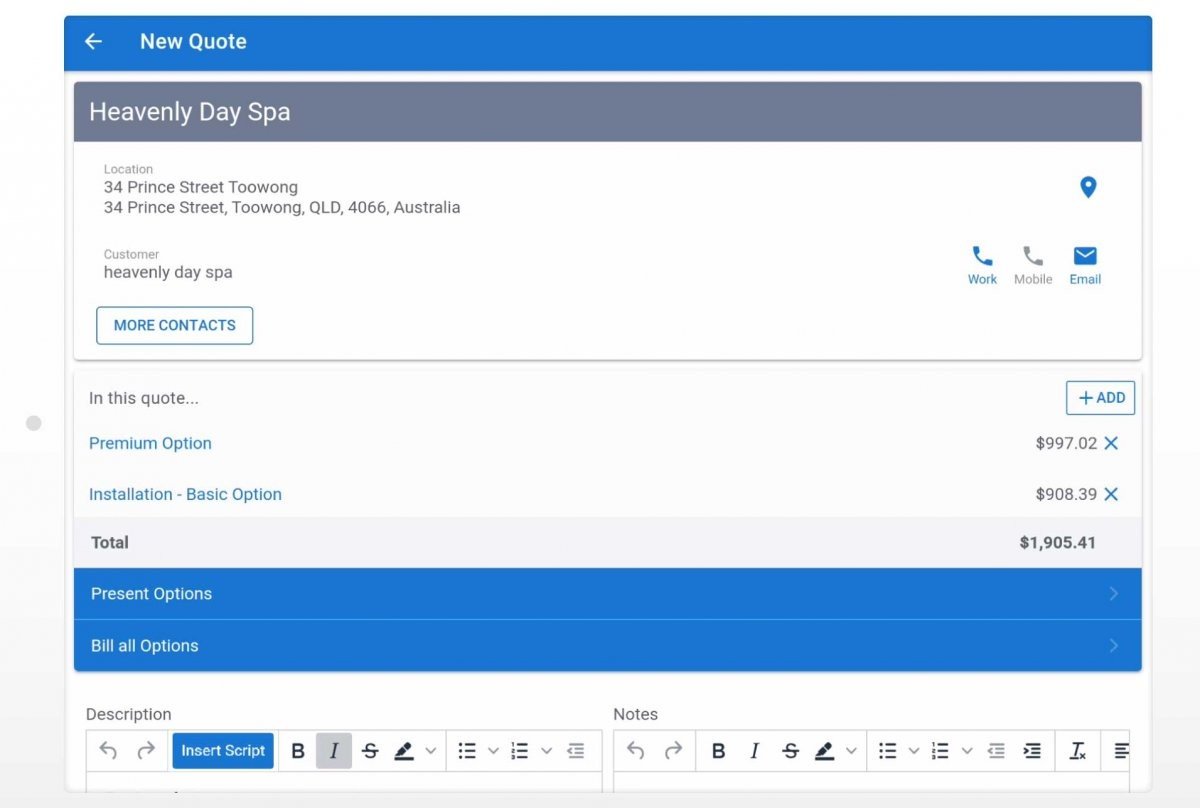Toggle italic in the Notes editor

(754, 751)
